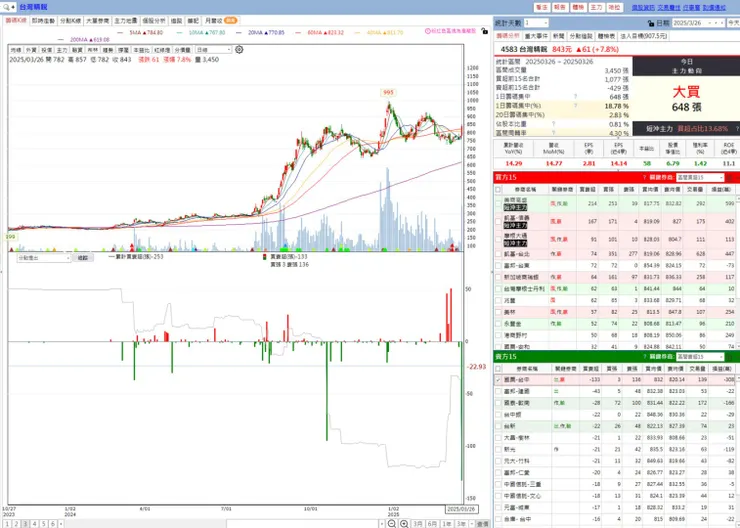The width and height of the screenshot is (740, 528).
Task: Switch to the 月營收 tab
Action: point(221,21)
